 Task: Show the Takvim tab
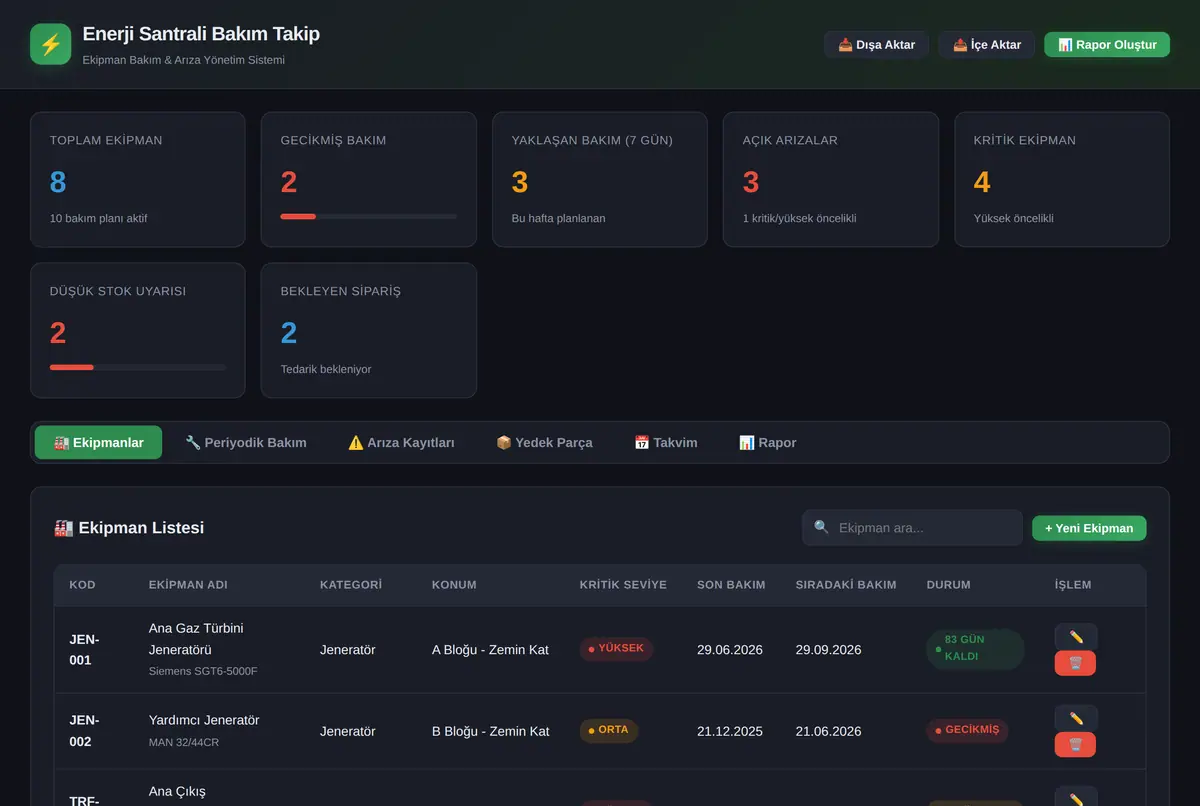tap(666, 443)
